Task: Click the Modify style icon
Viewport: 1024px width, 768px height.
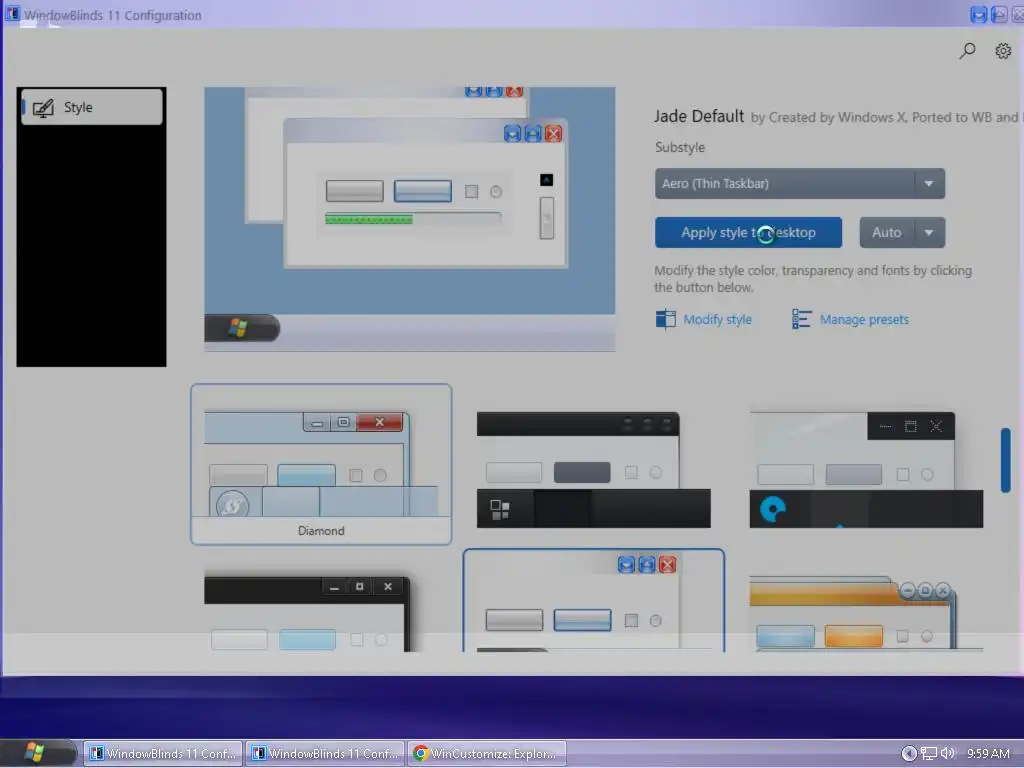Action: 665,319
